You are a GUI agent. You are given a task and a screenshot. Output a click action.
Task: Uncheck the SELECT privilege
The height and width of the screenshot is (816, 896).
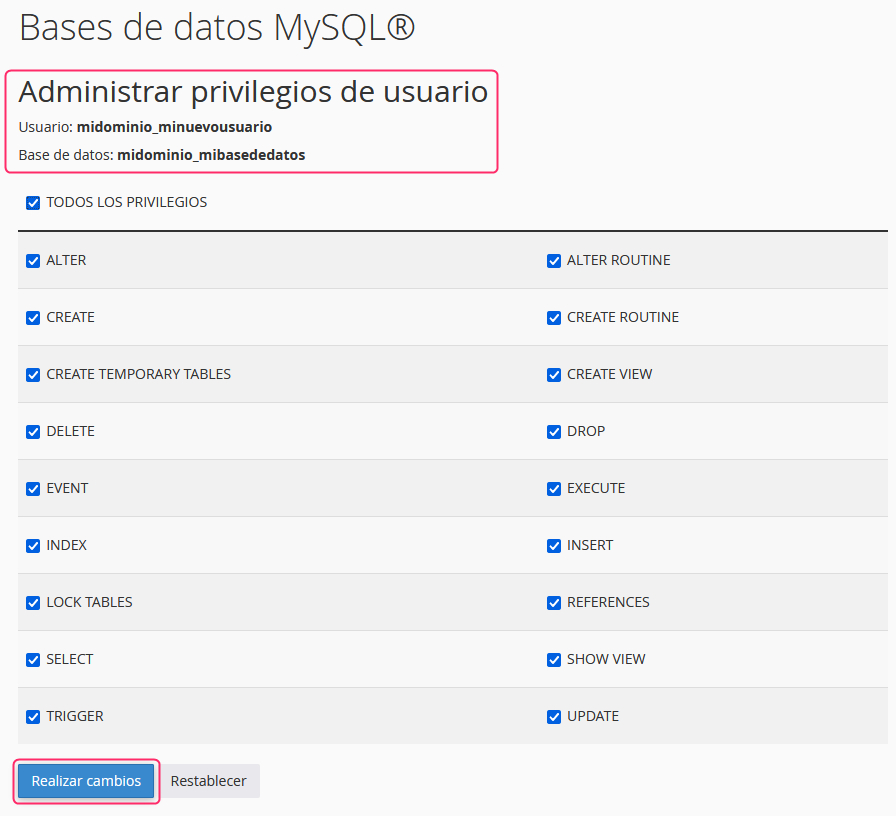(33, 660)
